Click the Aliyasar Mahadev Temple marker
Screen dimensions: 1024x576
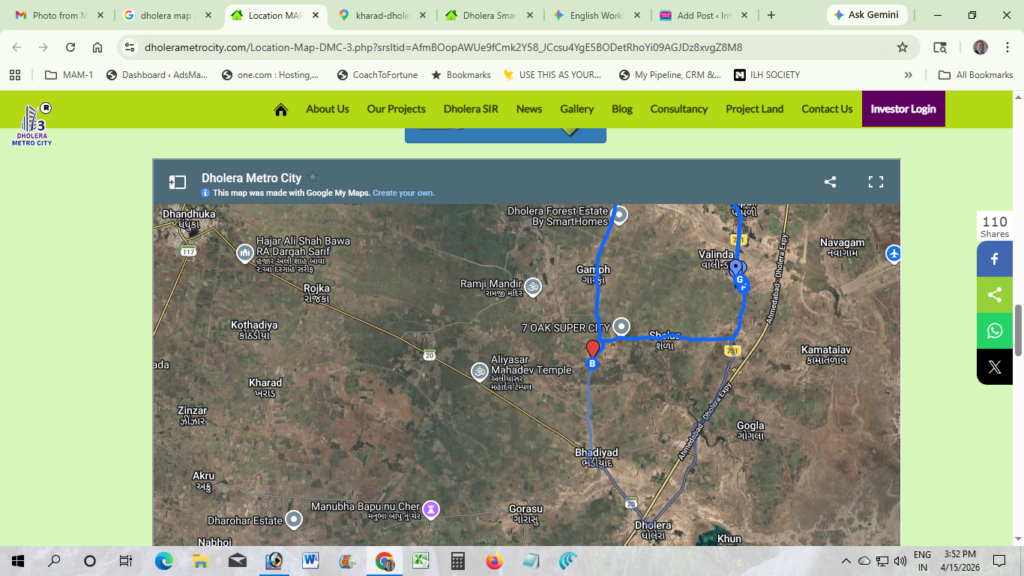(479, 371)
